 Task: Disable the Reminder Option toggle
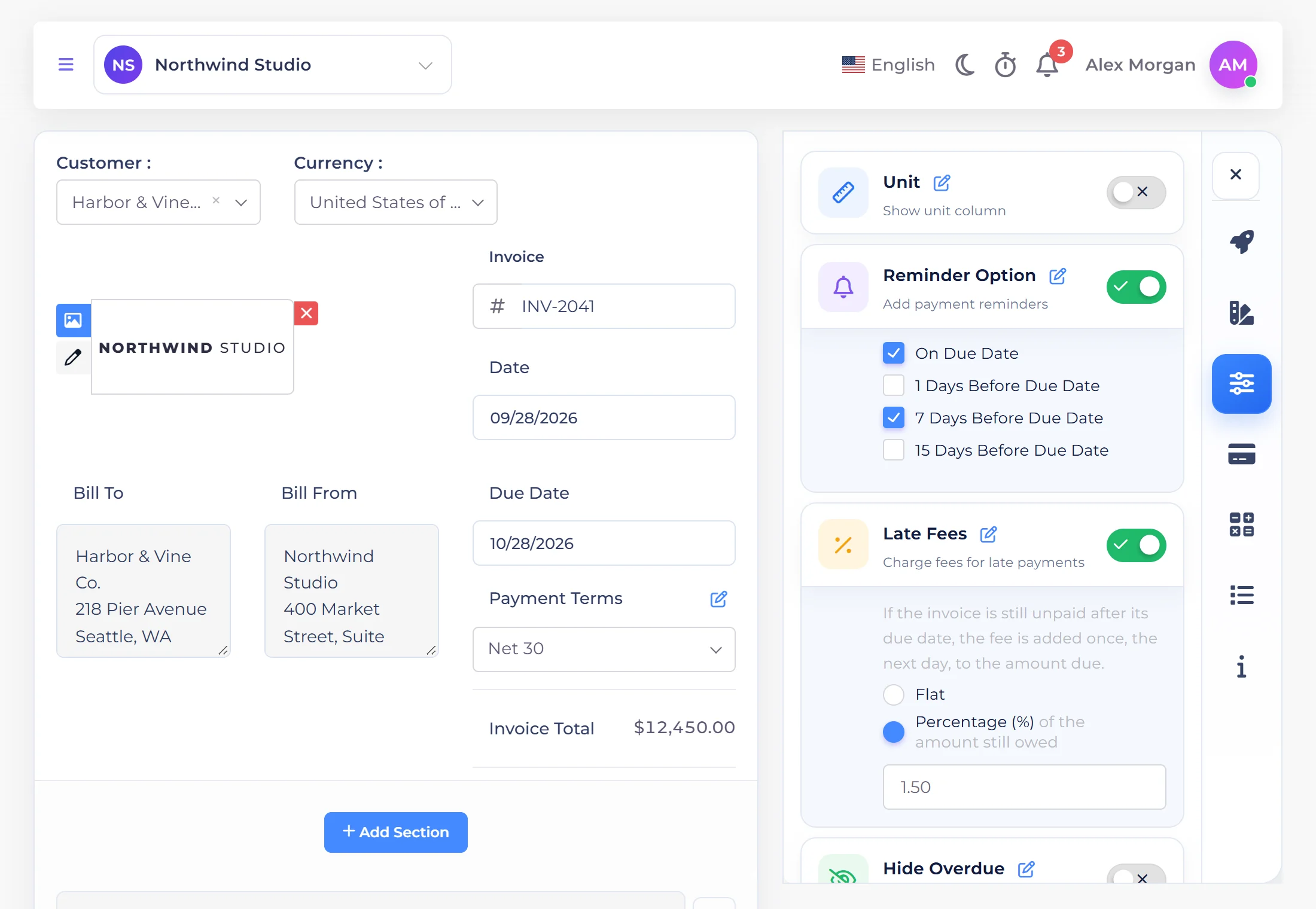pos(1136,287)
